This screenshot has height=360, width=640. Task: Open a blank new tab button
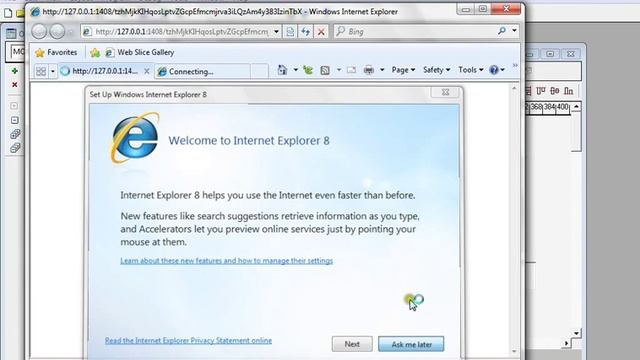pos(260,71)
